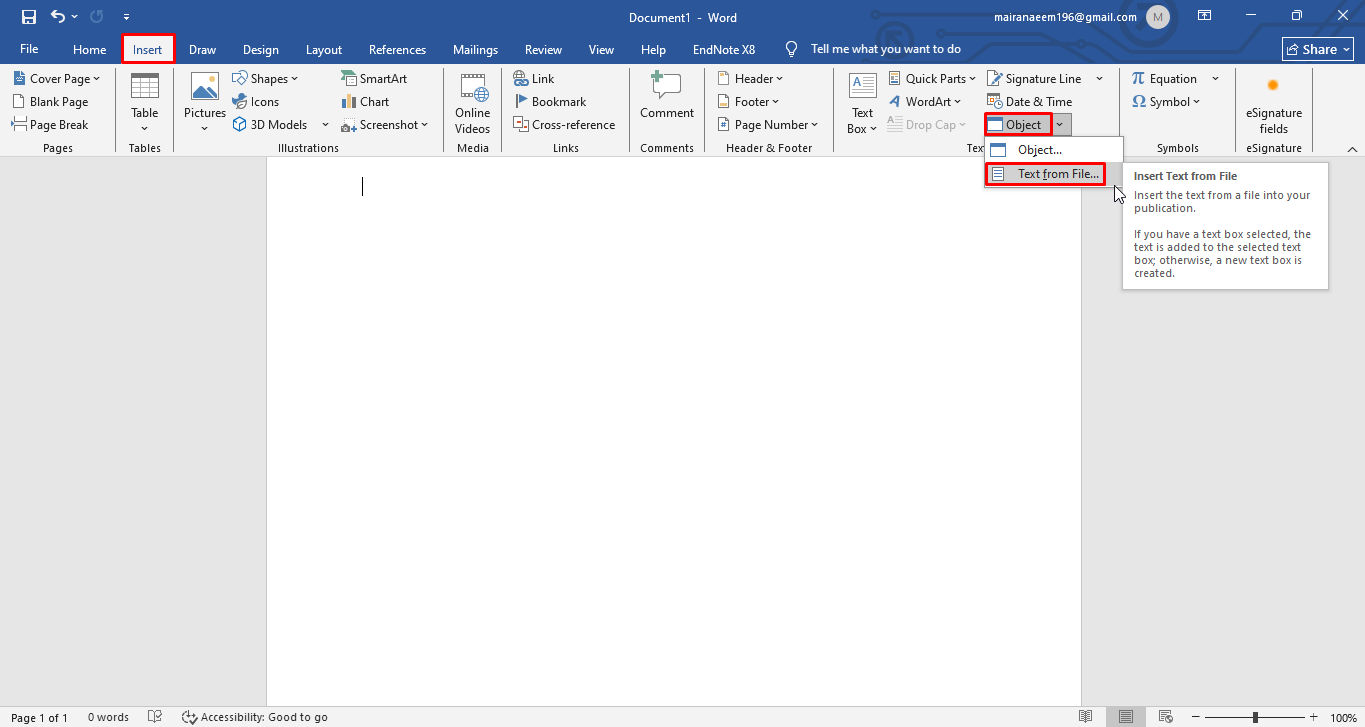
Task: Open the Table dropdown
Action: coord(145,103)
